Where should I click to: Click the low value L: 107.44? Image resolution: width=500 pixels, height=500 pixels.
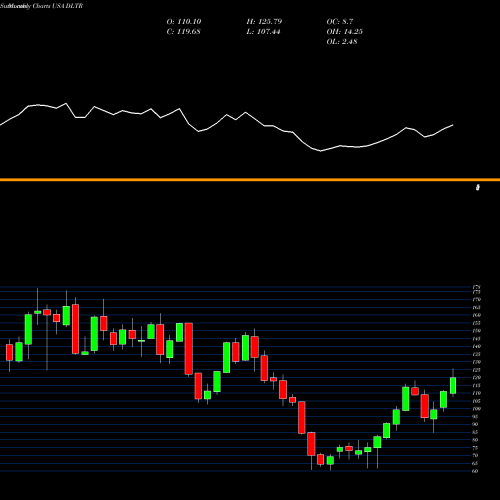[x=263, y=31]
